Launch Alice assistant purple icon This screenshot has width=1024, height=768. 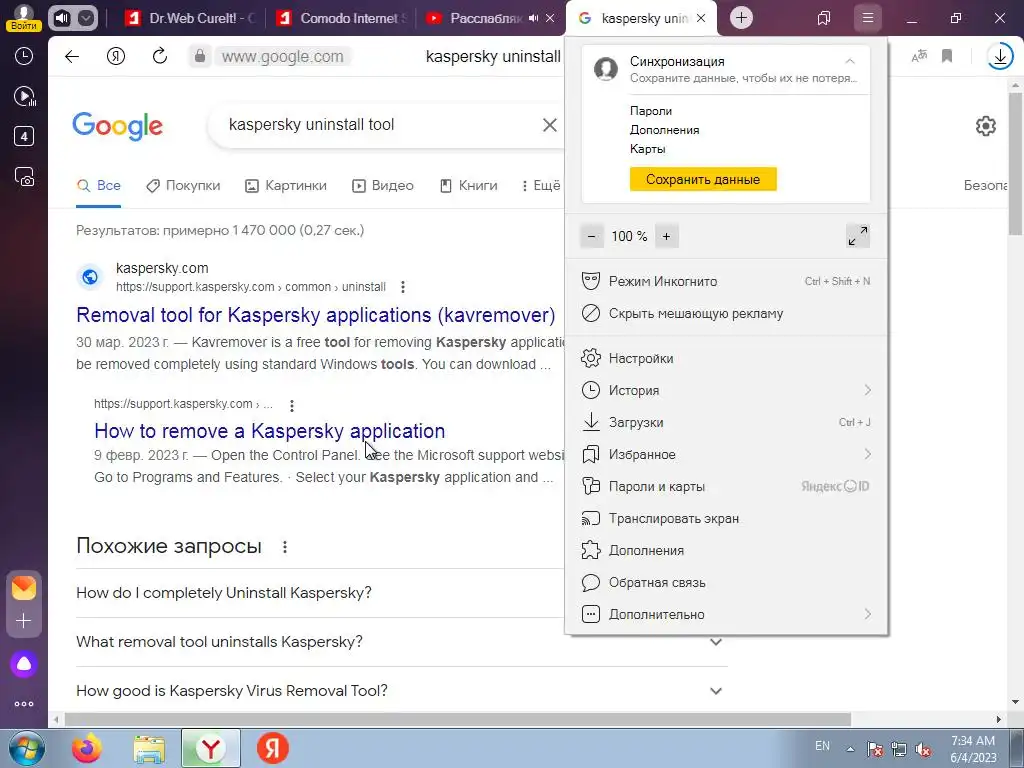[x=24, y=664]
